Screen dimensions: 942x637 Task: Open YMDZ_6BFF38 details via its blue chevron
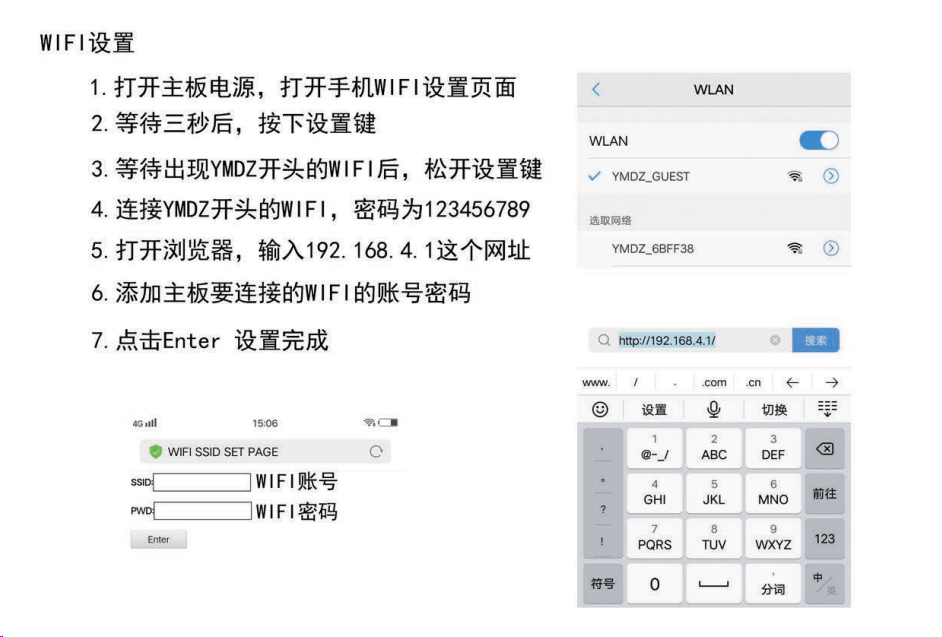pos(832,248)
